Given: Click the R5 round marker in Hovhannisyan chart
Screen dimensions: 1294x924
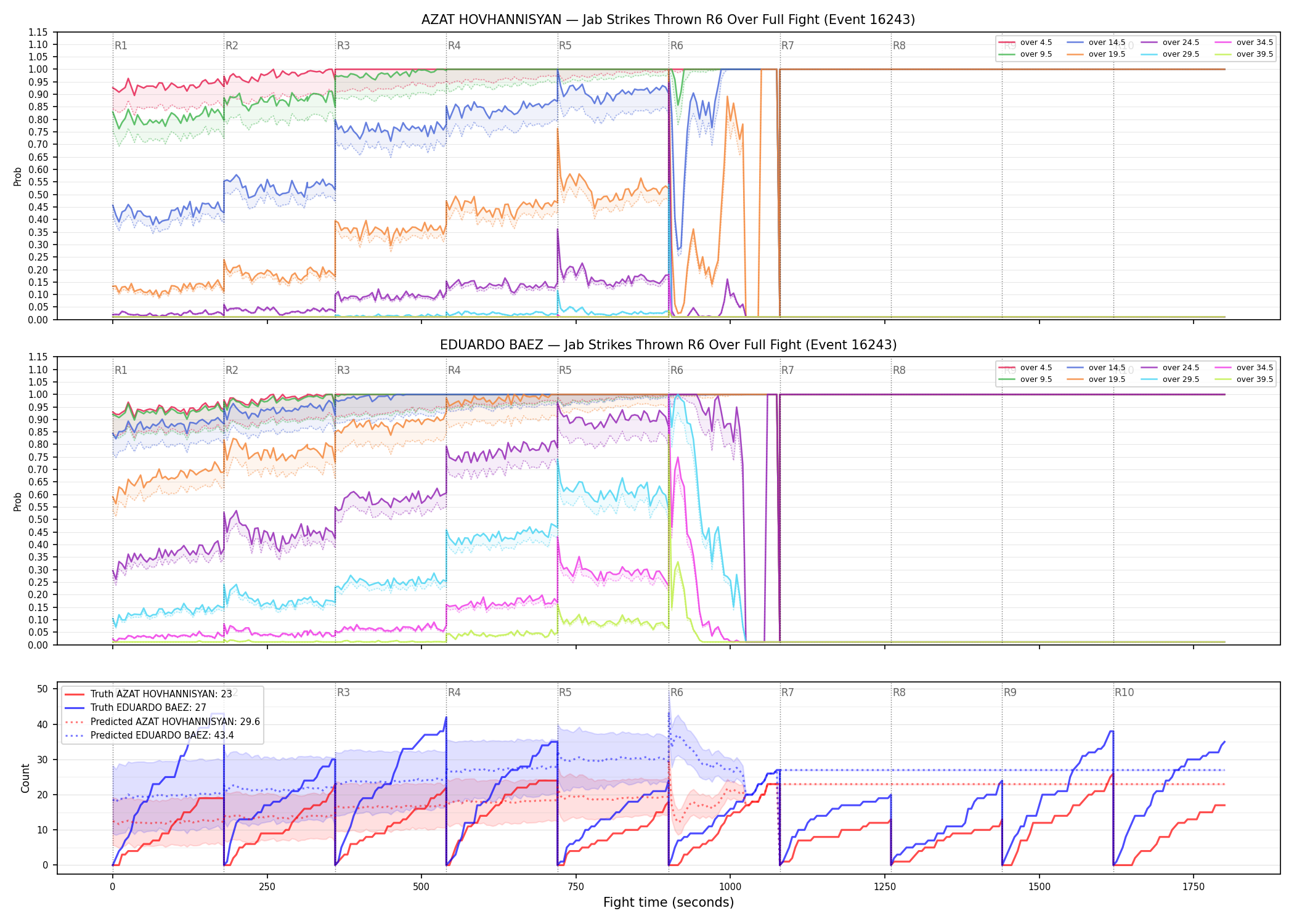Looking at the screenshot, I should point(565,46).
